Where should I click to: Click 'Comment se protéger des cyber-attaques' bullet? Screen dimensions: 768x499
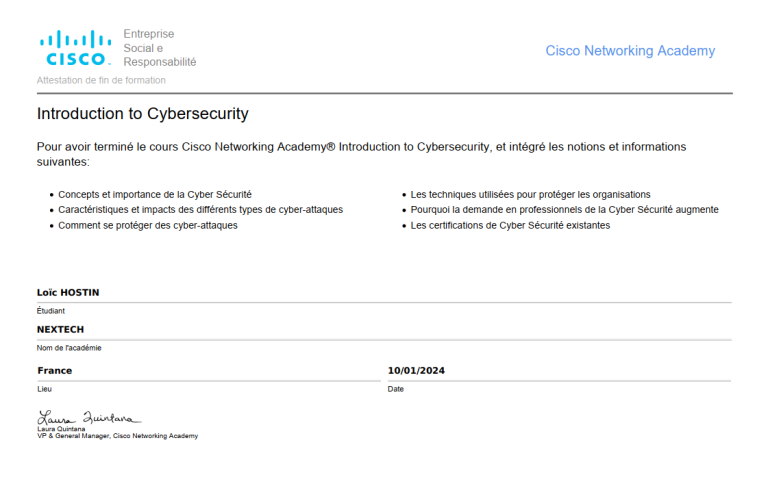click(x=148, y=225)
